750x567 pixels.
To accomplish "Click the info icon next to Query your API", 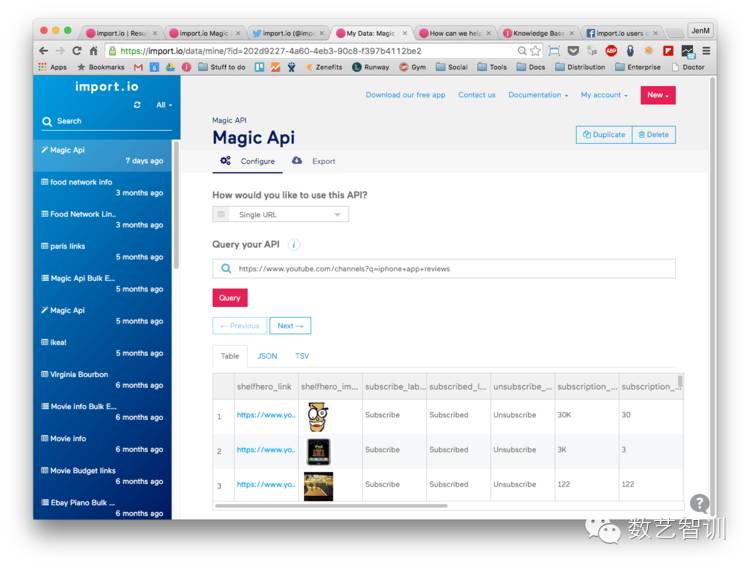I will click(x=294, y=245).
